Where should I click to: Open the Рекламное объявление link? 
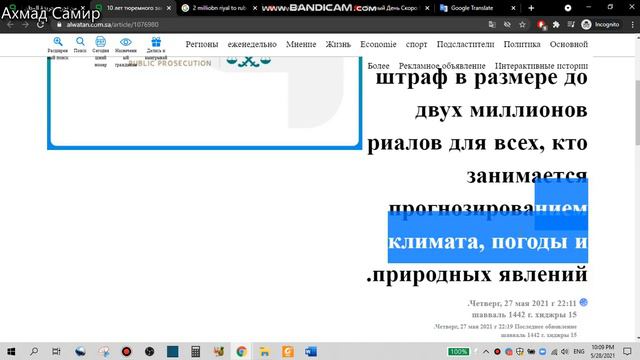point(442,66)
